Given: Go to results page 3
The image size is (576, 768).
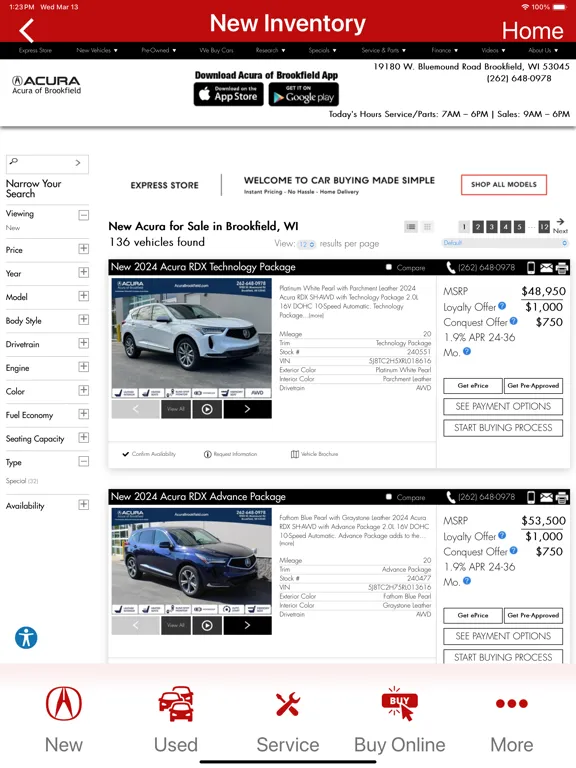Looking at the screenshot, I should pos(492,227).
